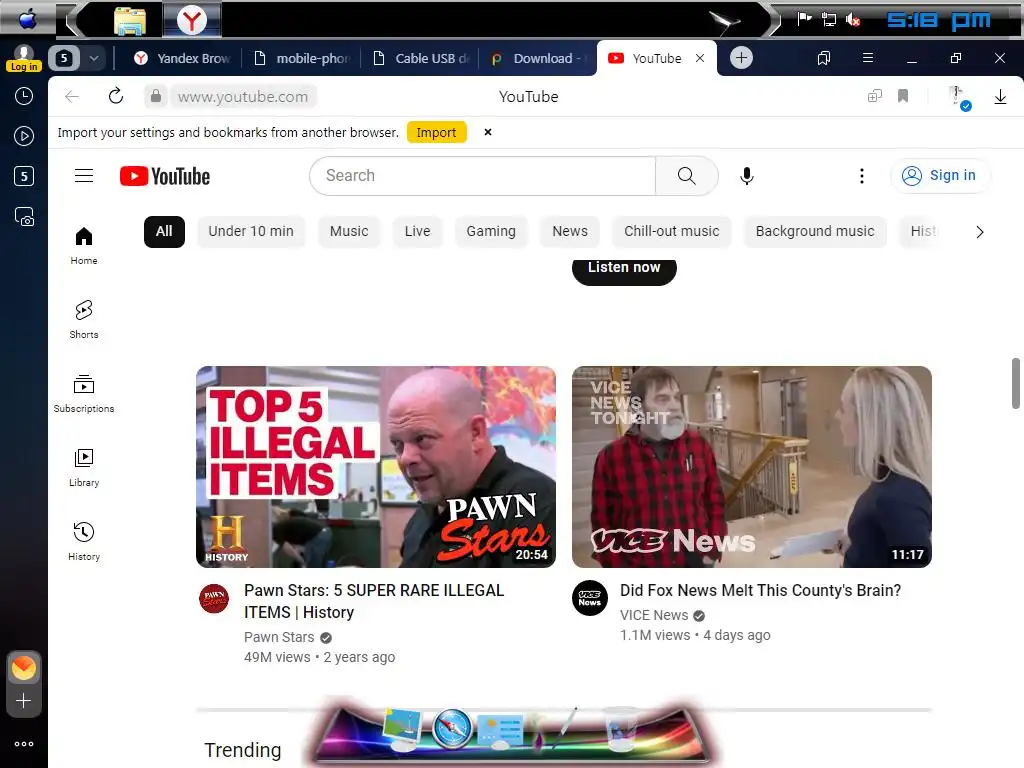The width and height of the screenshot is (1024, 768).
Task: Open the screenshot tool sidebar icon
Action: [x=24, y=216]
